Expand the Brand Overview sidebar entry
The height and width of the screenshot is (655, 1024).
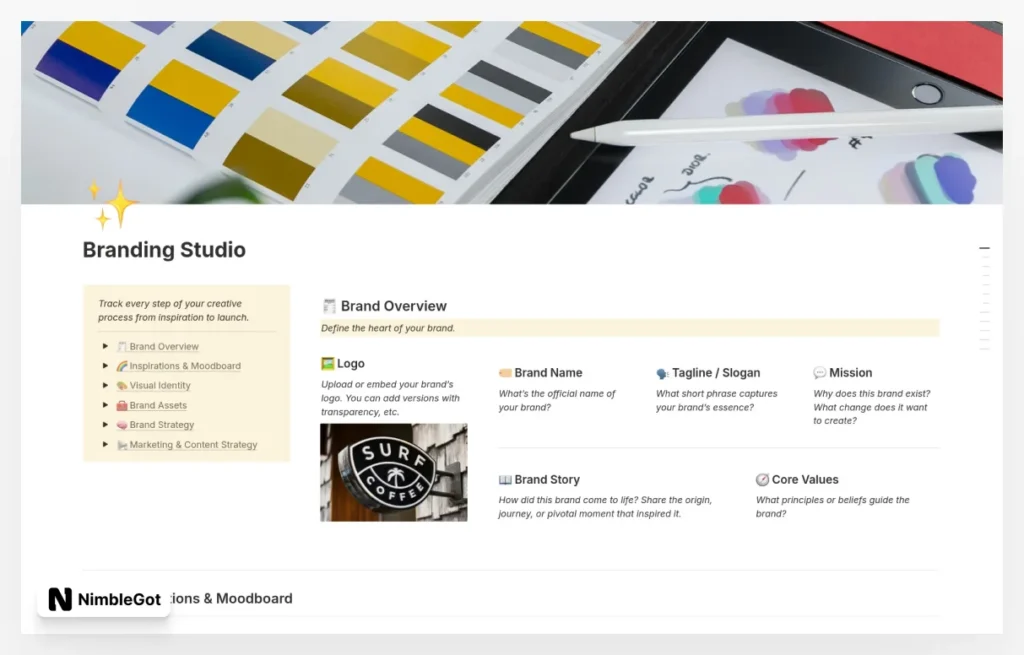(x=105, y=346)
